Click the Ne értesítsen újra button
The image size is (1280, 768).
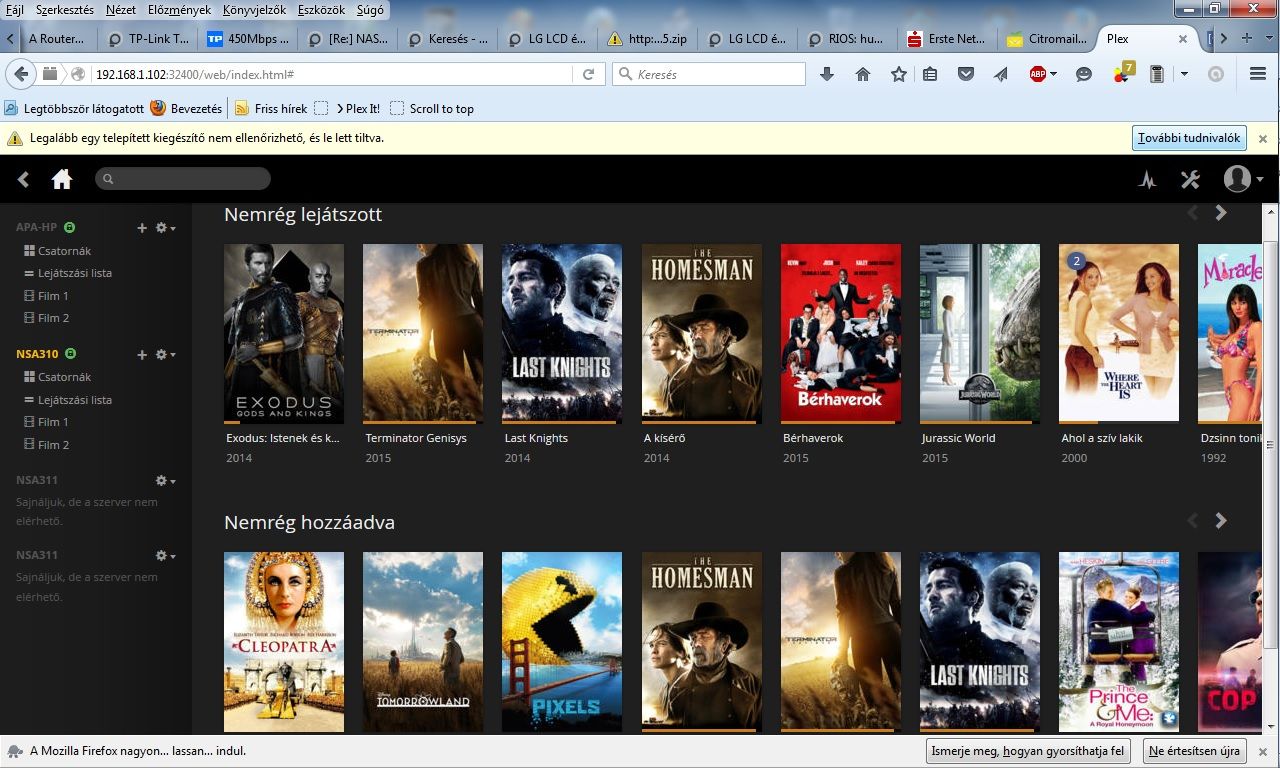tap(1194, 751)
